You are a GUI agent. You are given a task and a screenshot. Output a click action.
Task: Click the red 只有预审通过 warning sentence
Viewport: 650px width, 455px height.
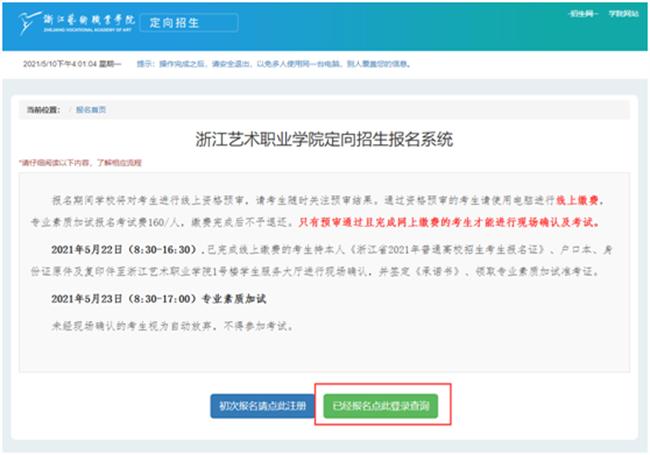click(x=449, y=222)
